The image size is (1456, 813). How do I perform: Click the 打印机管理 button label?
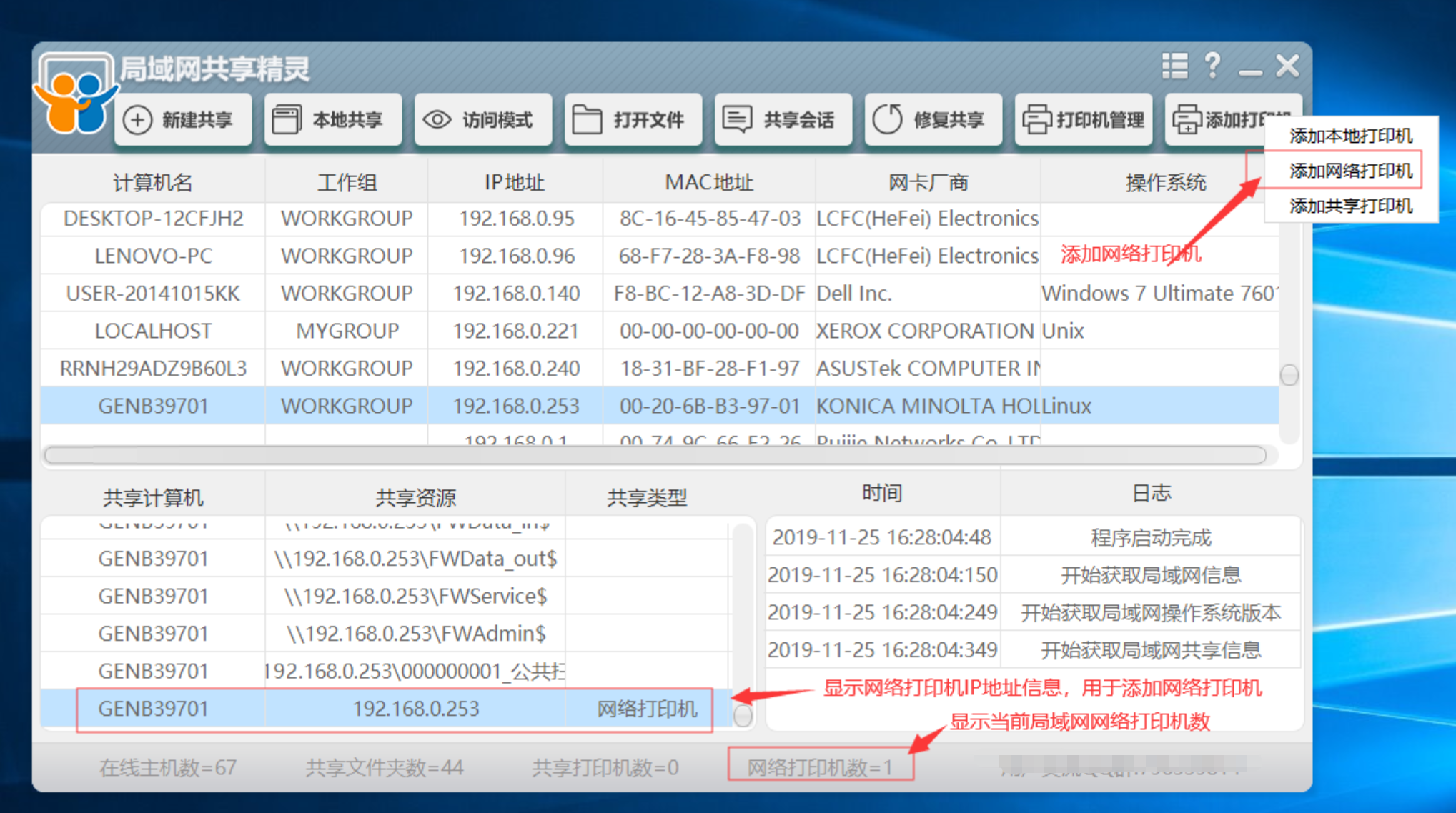[1101, 120]
